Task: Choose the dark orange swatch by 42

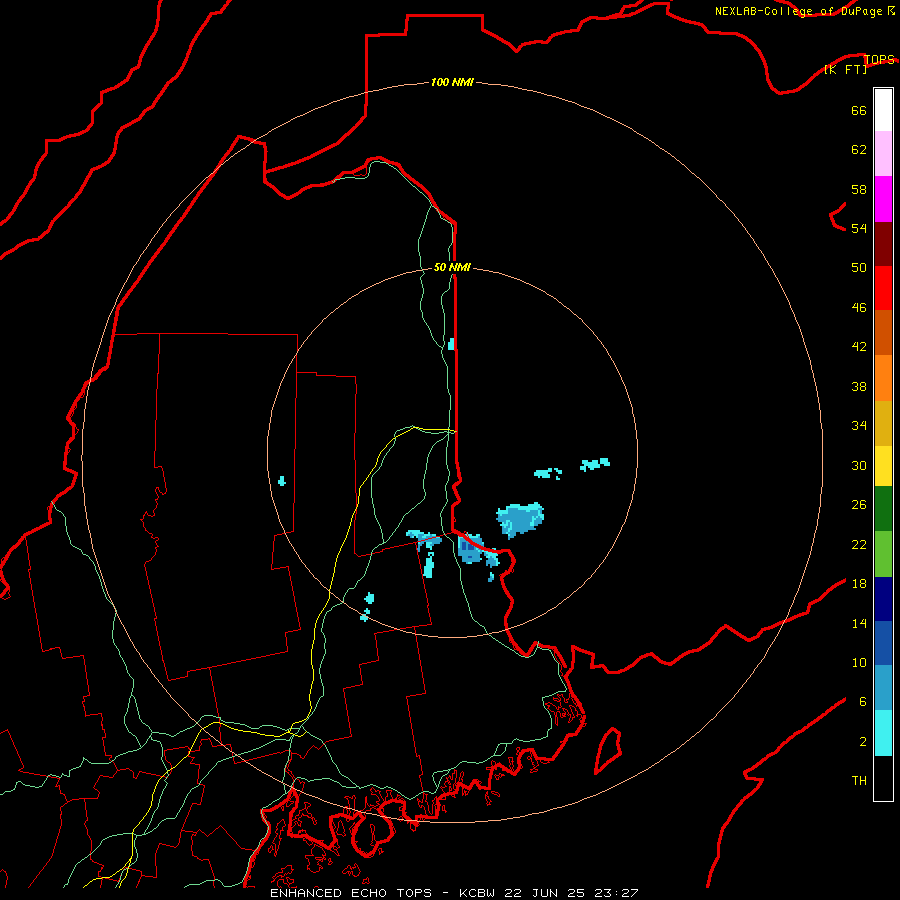Action: [883, 332]
